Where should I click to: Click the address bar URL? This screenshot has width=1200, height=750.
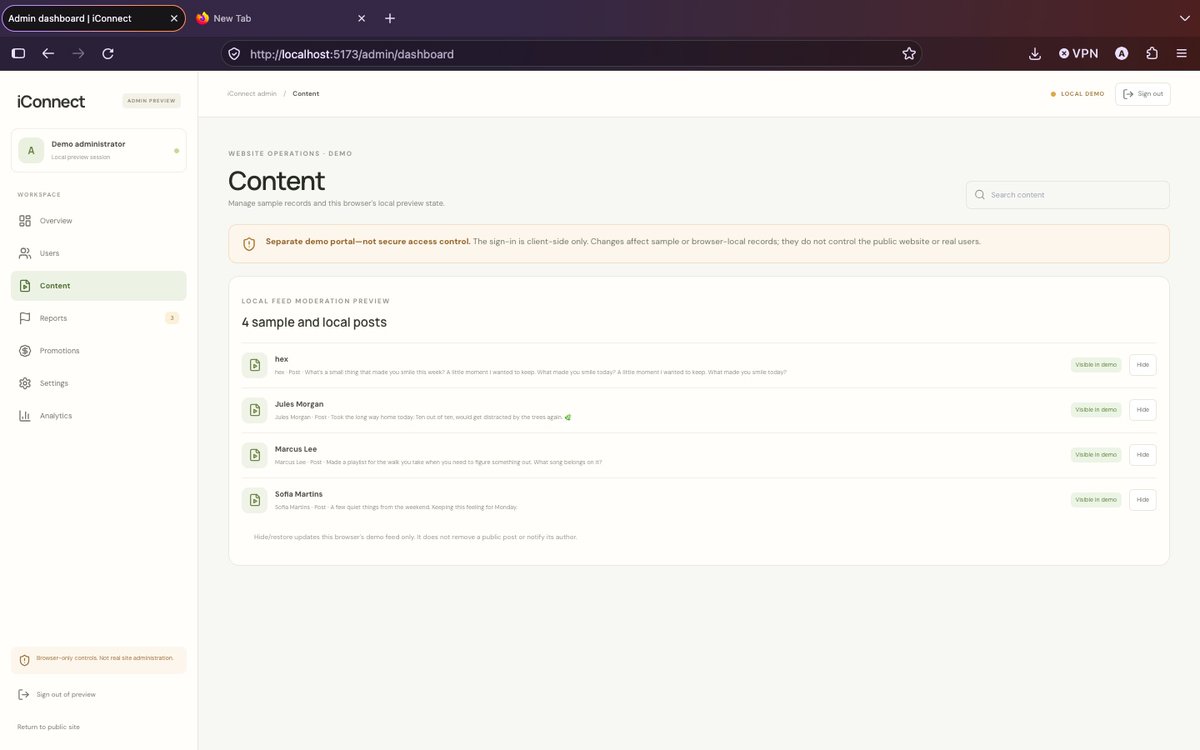352,54
